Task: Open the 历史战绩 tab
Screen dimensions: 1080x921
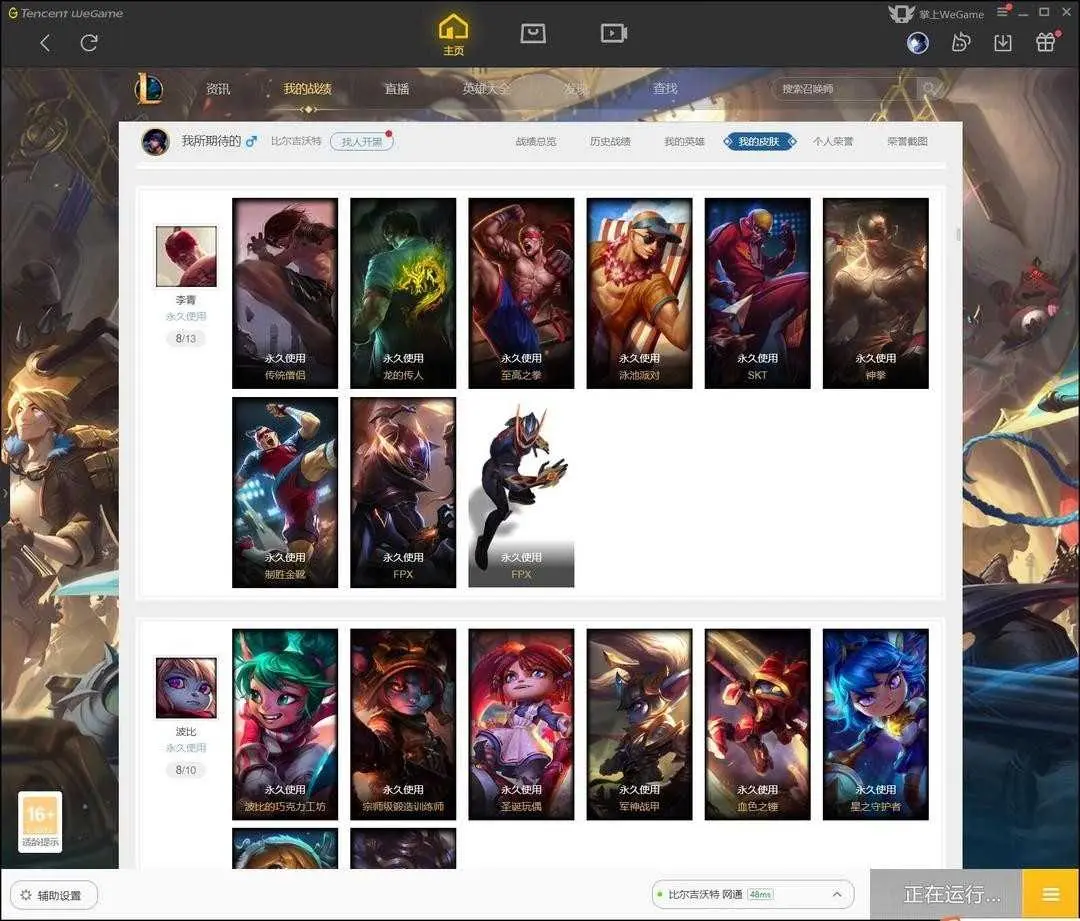Action: (610, 141)
